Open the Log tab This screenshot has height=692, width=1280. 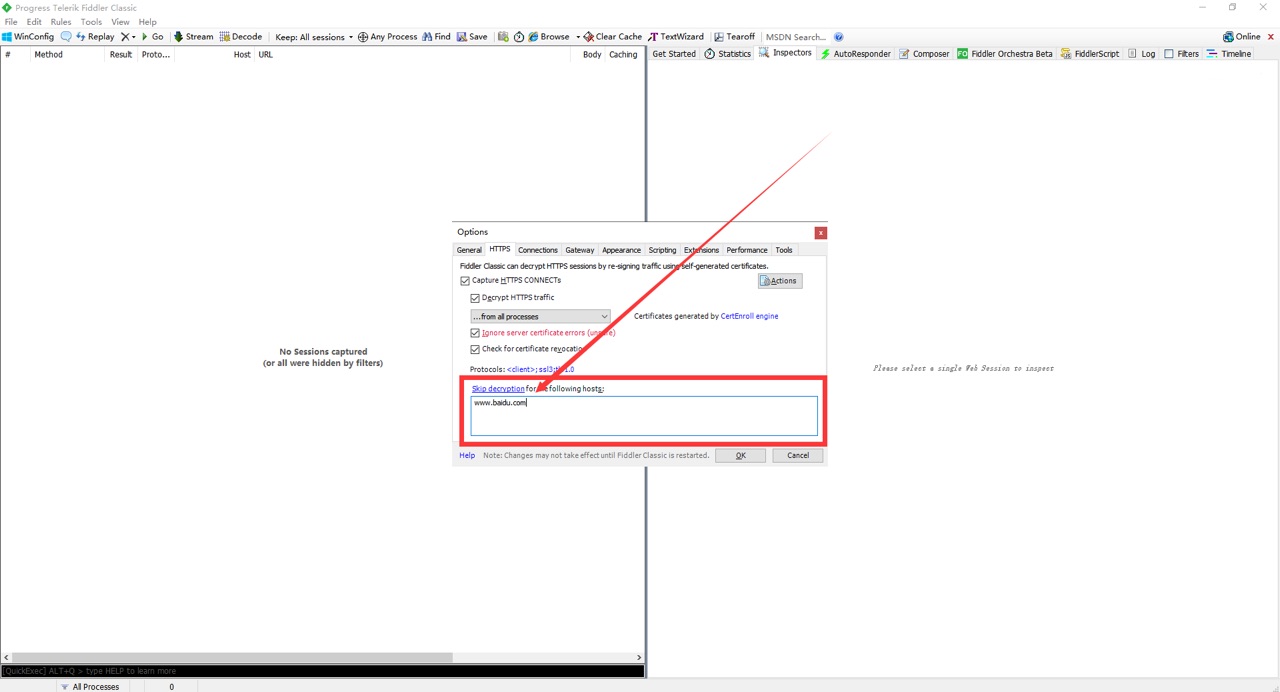(x=1141, y=54)
